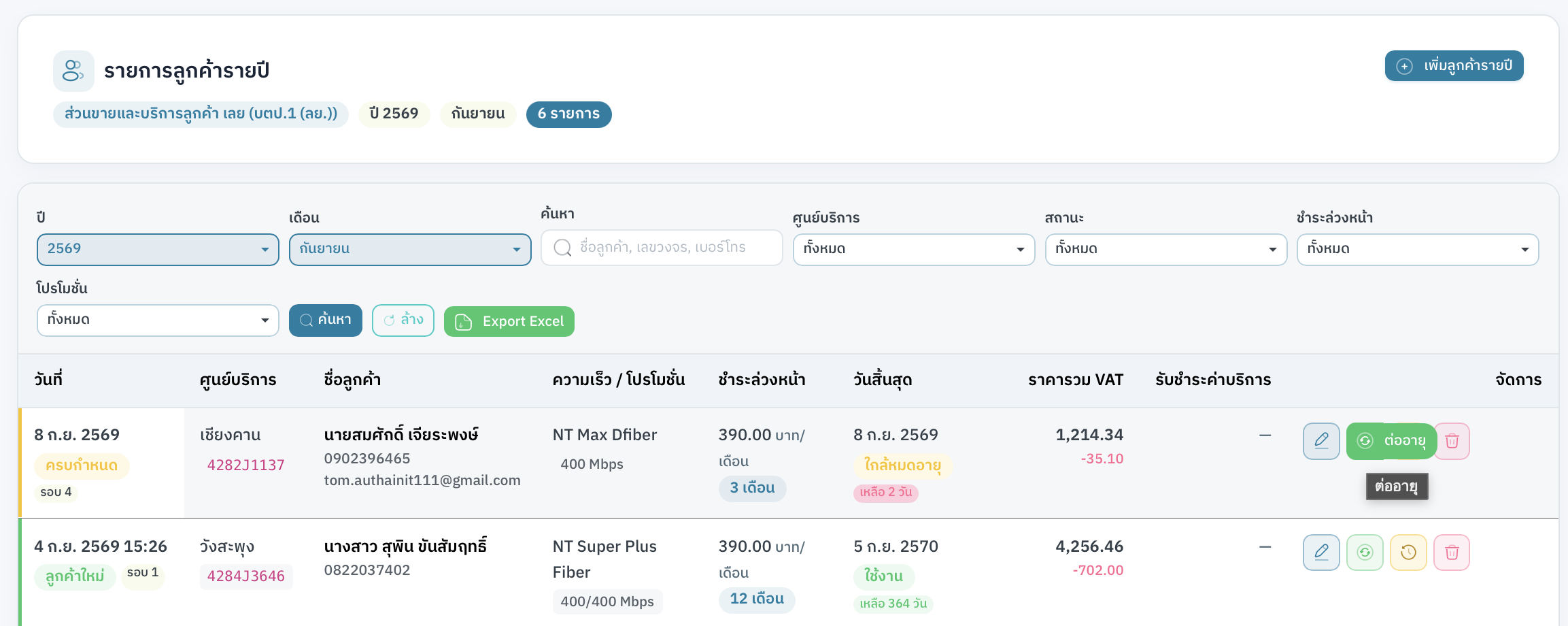Click the green ต่ออายุ renew button
The width and height of the screenshot is (1568, 626).
(1391, 441)
